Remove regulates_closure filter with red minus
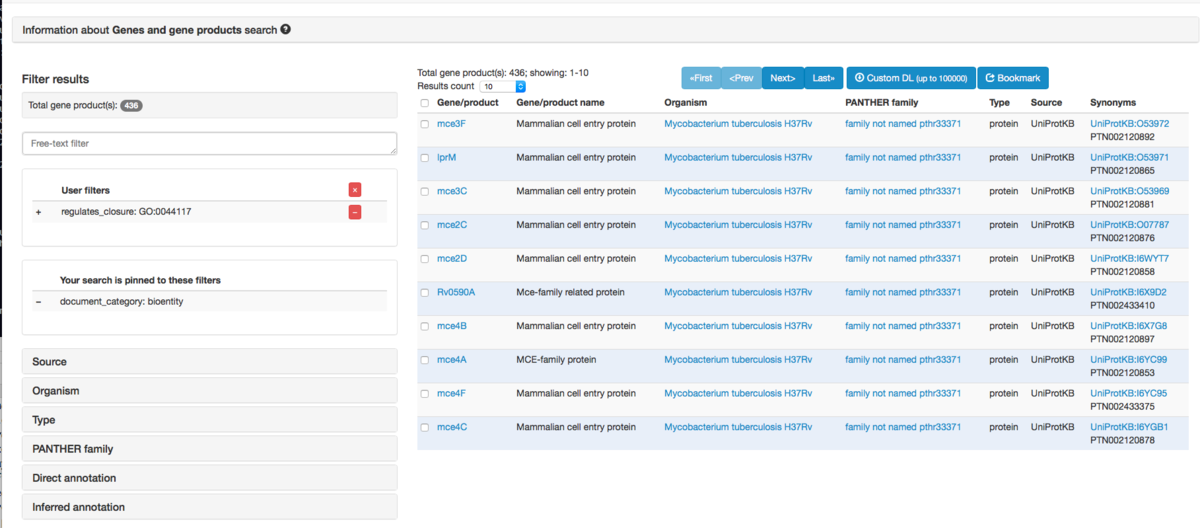Viewport: 1200px width, 528px height. pyautogui.click(x=355, y=212)
